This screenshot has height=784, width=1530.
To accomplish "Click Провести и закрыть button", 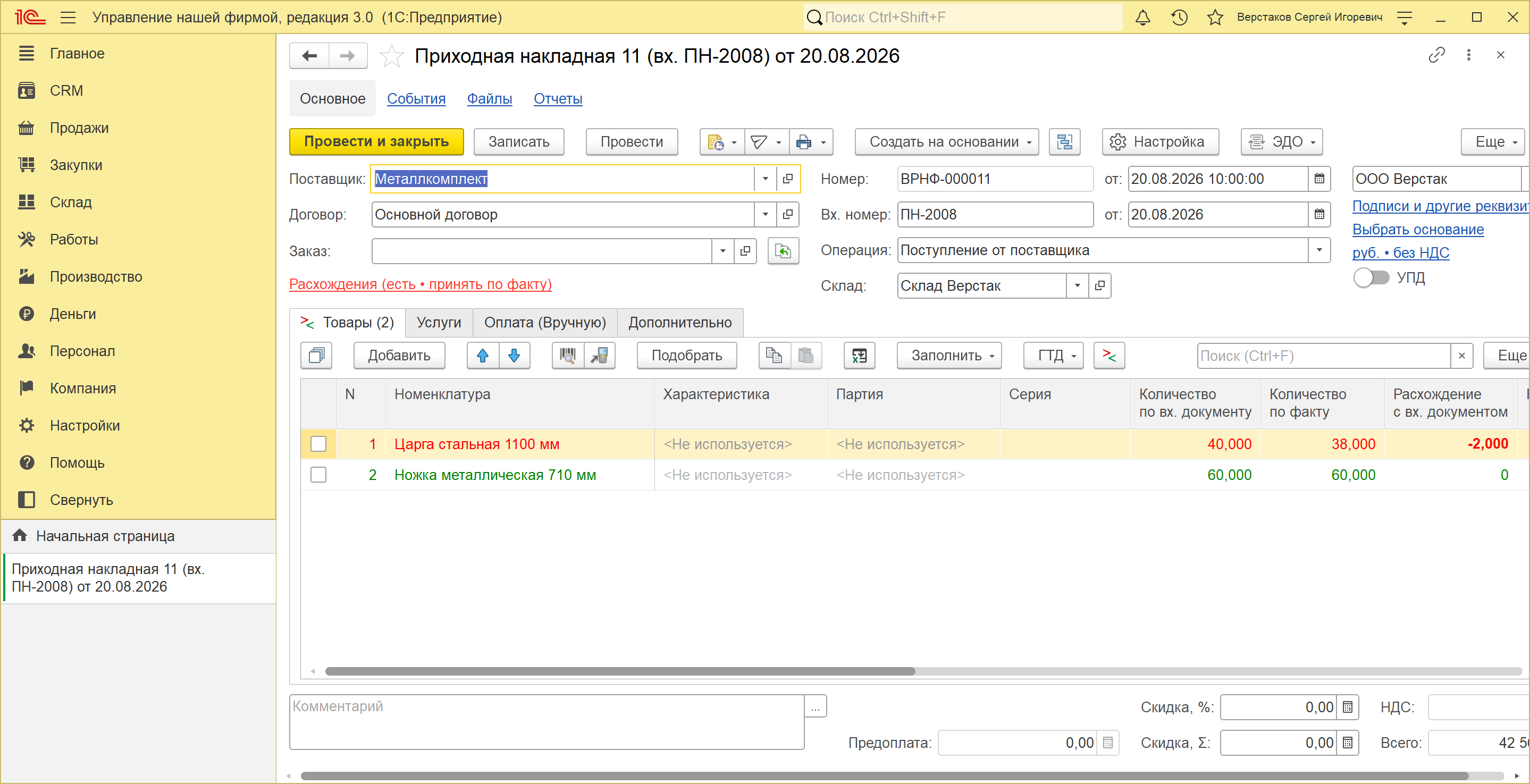I will (x=376, y=142).
